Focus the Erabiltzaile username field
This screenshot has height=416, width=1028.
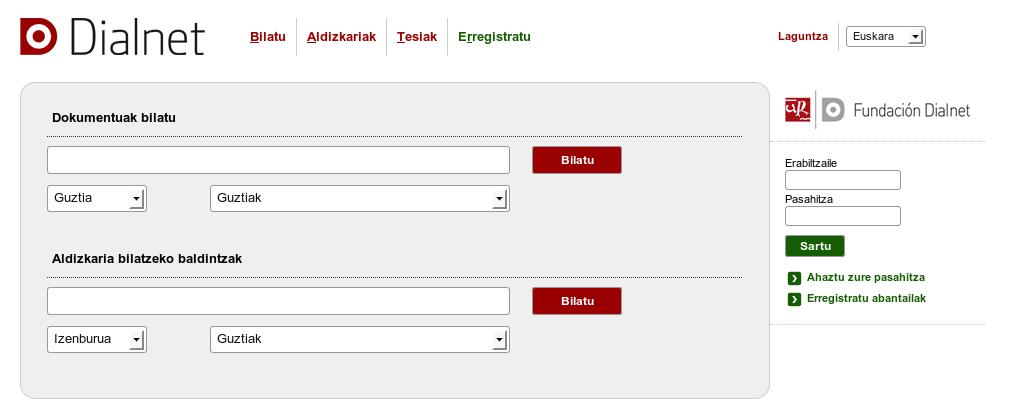click(843, 180)
